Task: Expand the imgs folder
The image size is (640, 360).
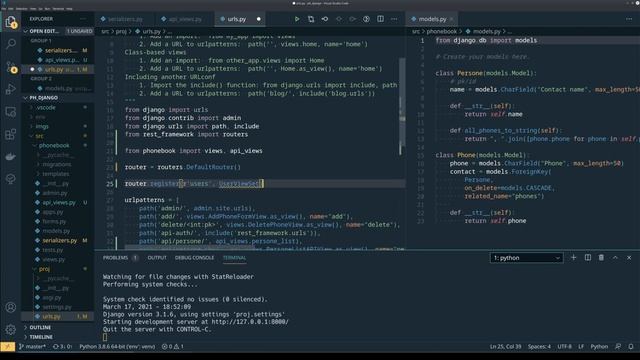Action: point(42,126)
